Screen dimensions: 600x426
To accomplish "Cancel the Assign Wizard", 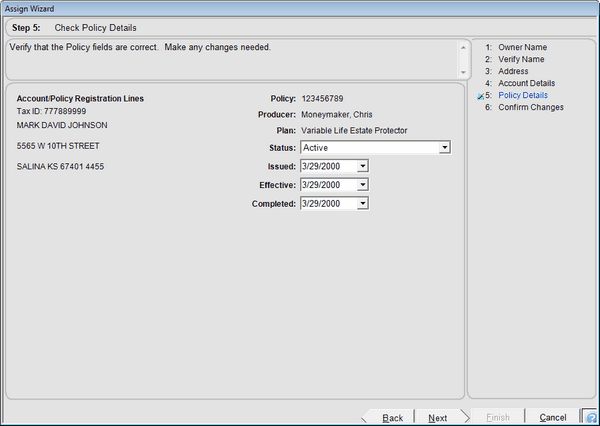I will [553, 418].
